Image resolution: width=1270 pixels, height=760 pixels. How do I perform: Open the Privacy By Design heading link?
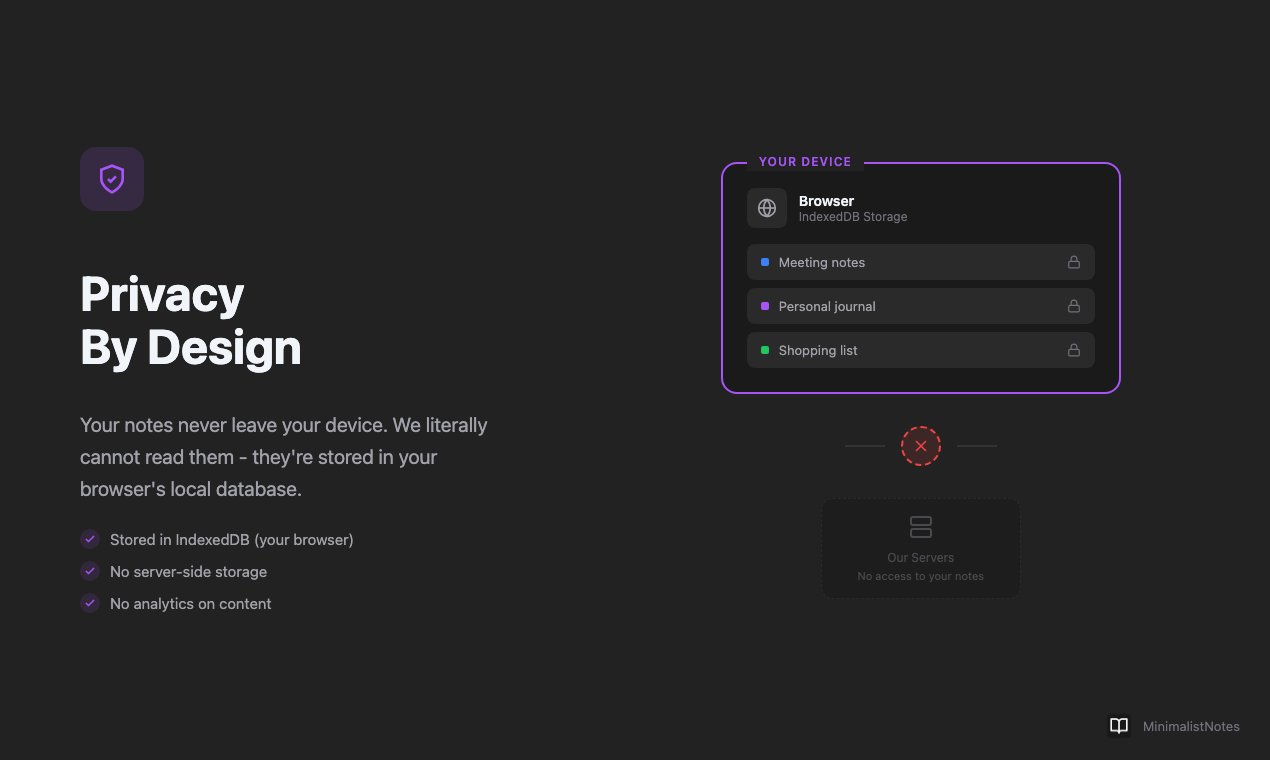(190, 321)
